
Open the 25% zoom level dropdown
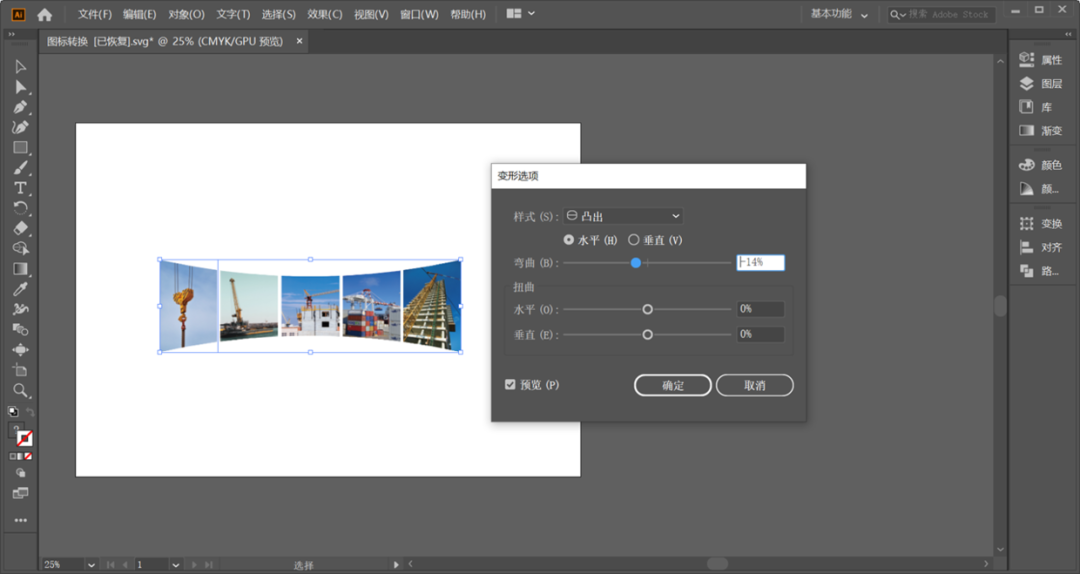[x=91, y=565]
